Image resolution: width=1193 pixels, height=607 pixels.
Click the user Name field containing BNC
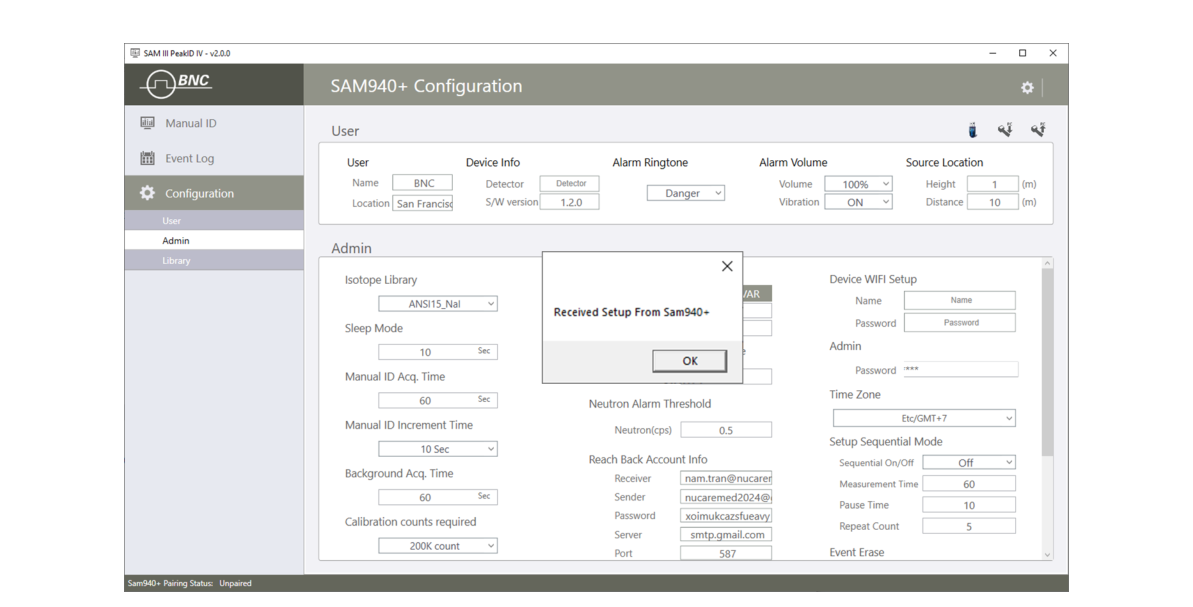coord(422,183)
